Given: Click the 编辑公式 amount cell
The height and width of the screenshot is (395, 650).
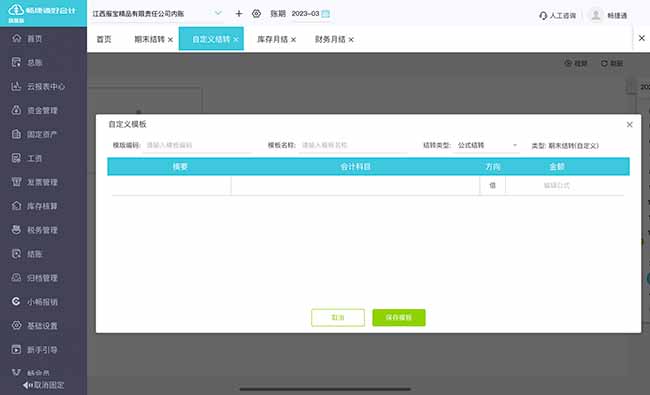Looking at the screenshot, I should (557, 185).
